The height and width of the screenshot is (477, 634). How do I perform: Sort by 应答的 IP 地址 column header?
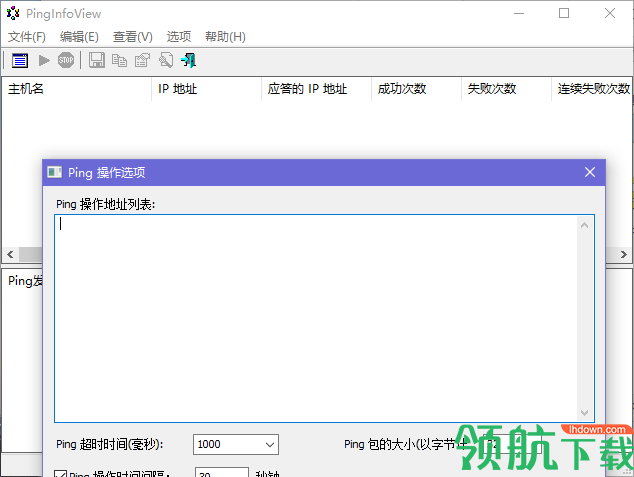317,89
